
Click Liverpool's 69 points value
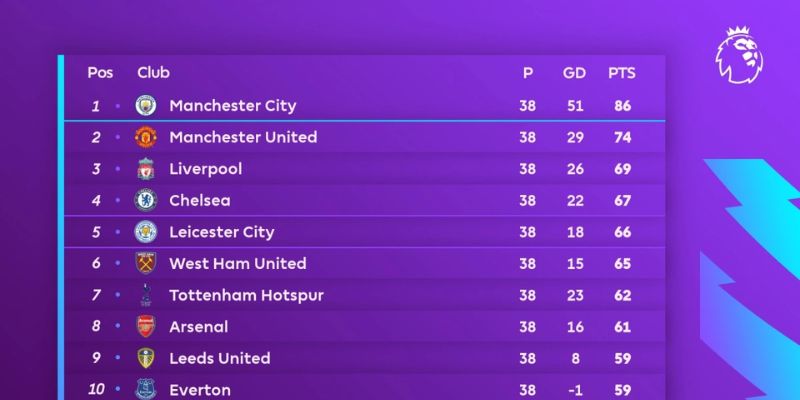(622, 169)
